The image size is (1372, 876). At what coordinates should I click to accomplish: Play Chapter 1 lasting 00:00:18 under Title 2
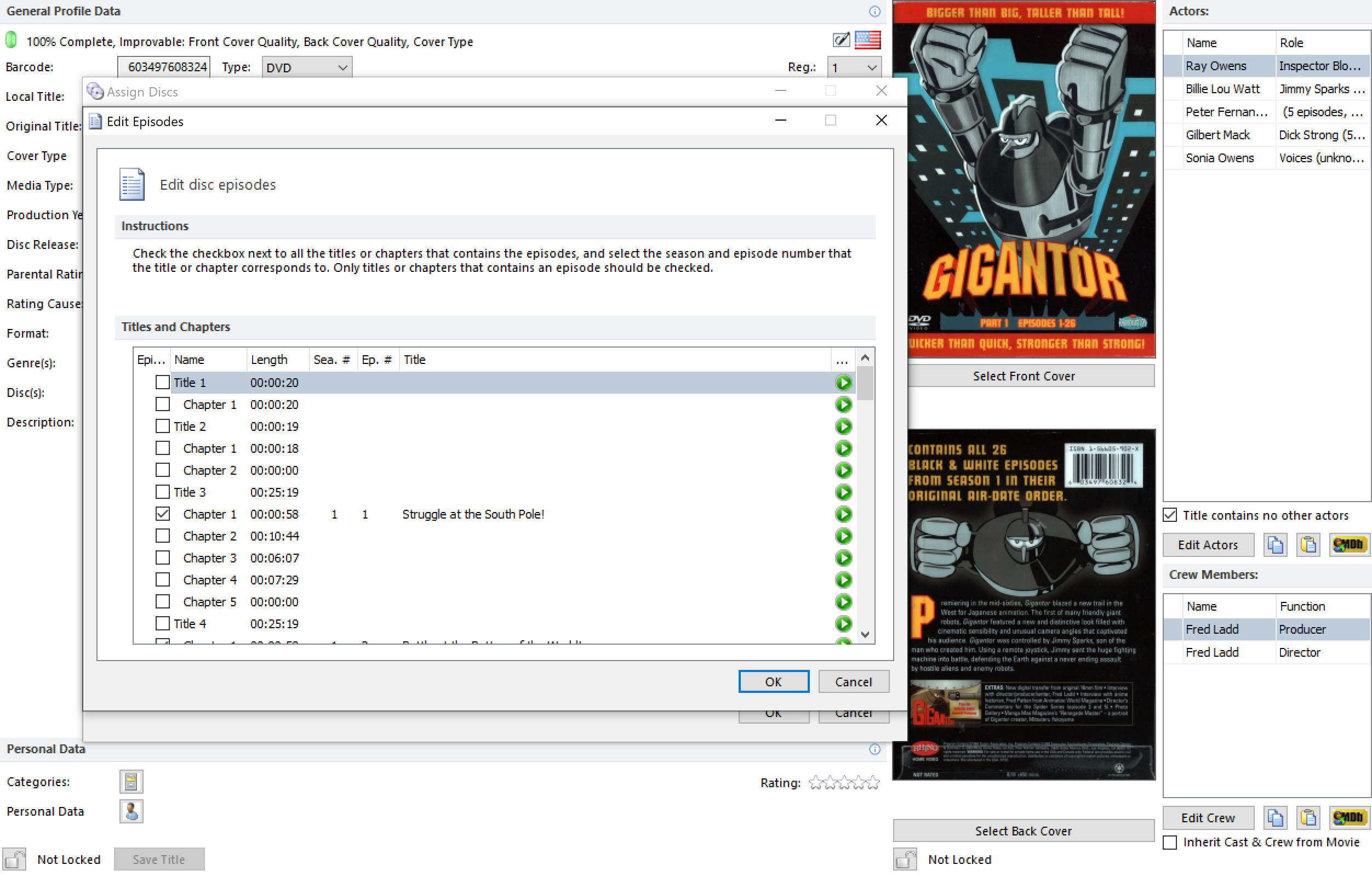(x=843, y=448)
